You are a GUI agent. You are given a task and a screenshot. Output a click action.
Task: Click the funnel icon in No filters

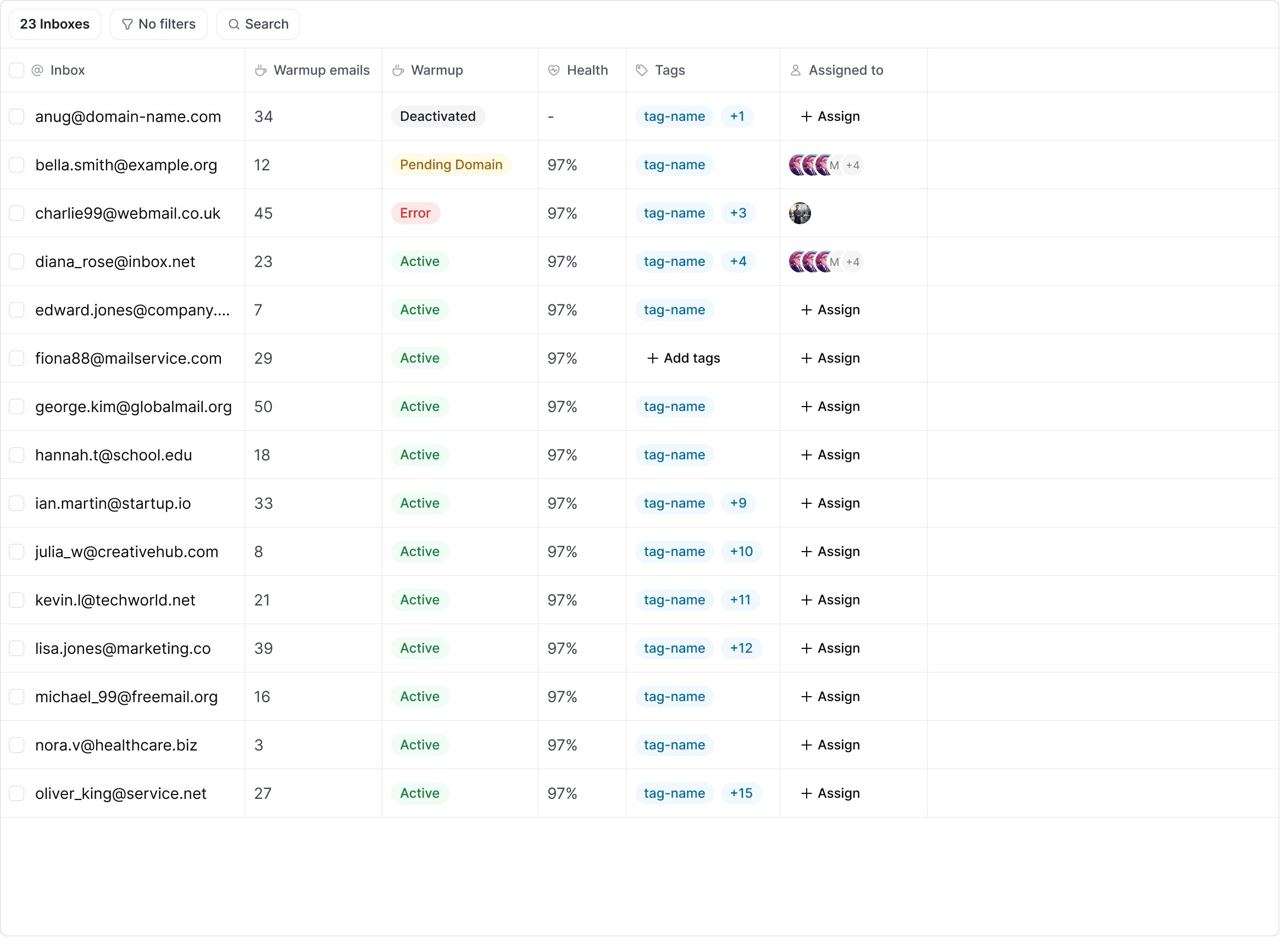pos(127,25)
